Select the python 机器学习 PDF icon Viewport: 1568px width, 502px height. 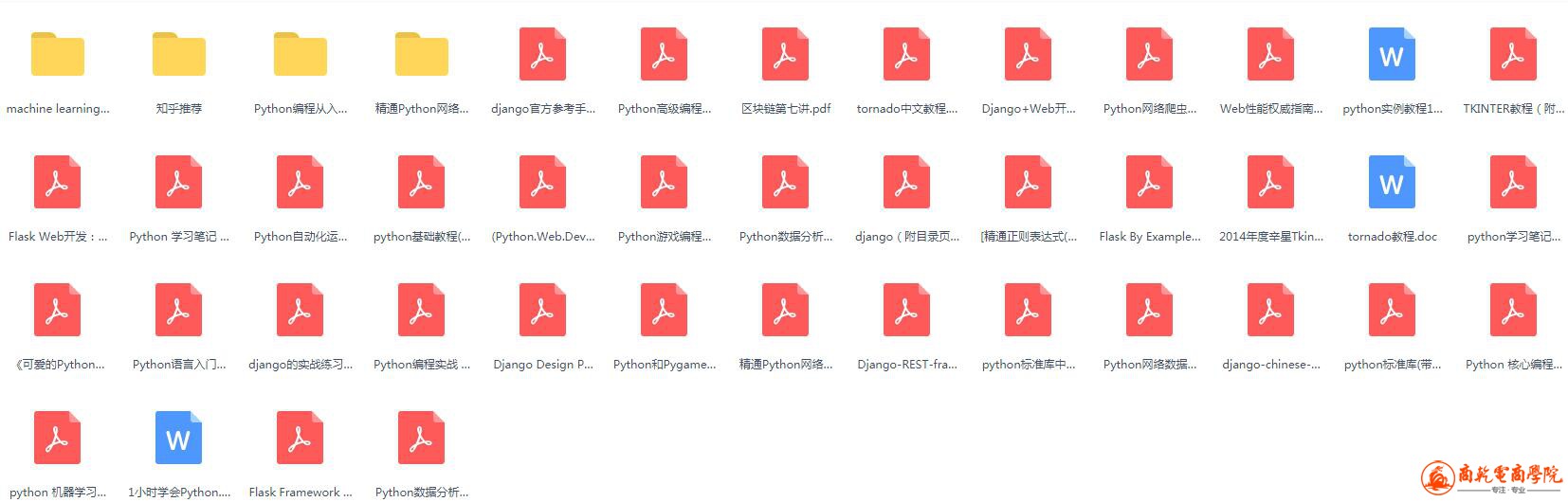(x=57, y=439)
